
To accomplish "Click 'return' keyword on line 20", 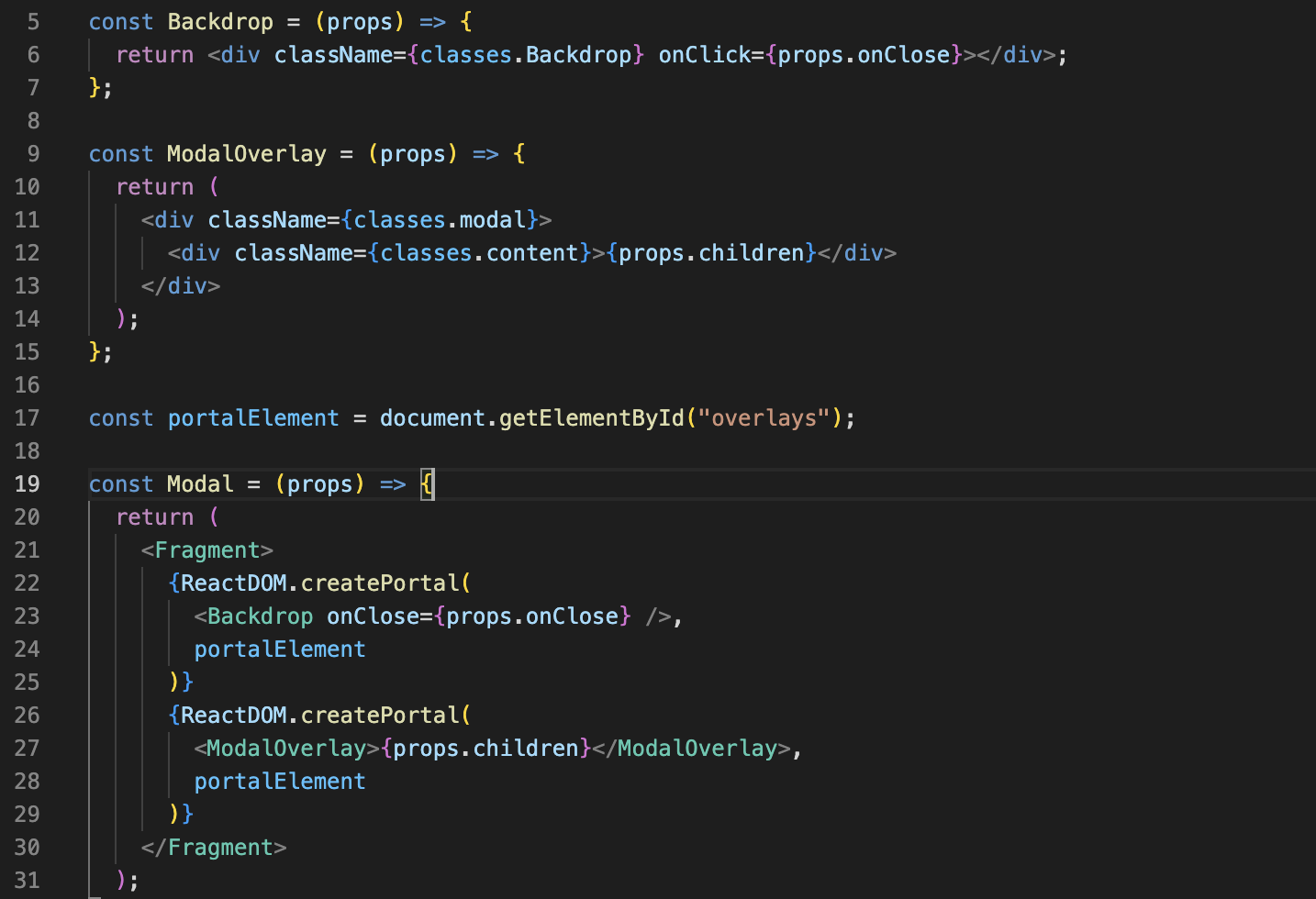I will [x=154, y=517].
